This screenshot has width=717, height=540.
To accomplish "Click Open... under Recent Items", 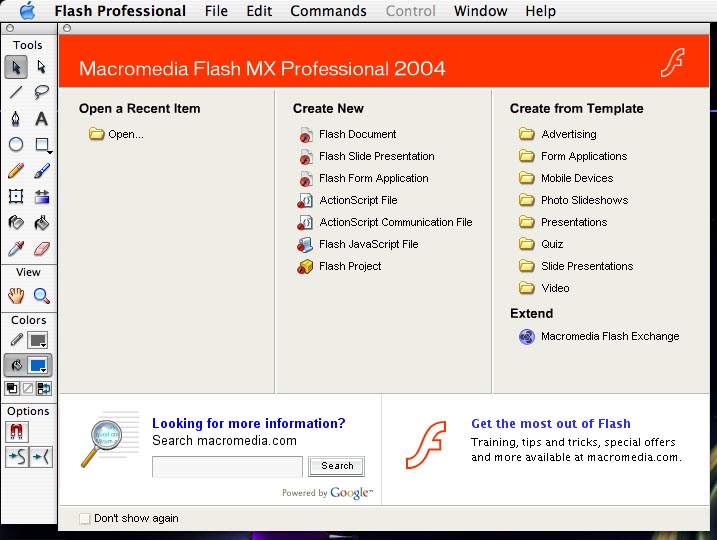I will click(x=116, y=134).
